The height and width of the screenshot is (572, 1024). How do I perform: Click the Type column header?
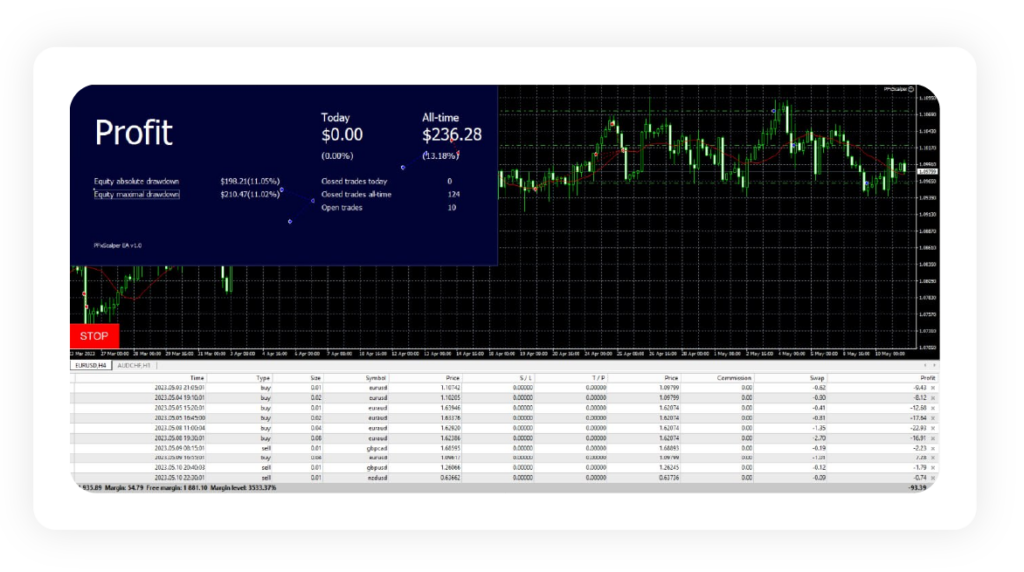pyautogui.click(x=264, y=377)
